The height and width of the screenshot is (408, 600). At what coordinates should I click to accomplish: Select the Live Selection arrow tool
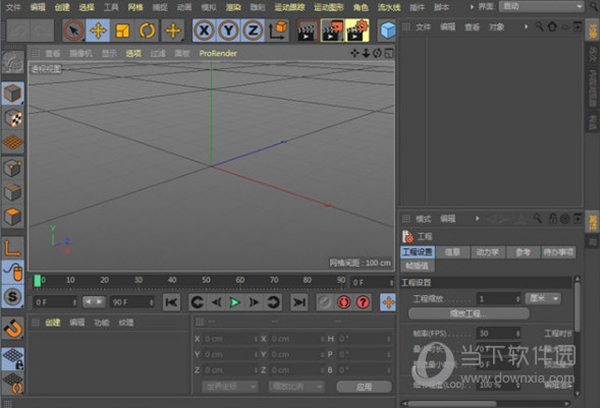pos(73,30)
